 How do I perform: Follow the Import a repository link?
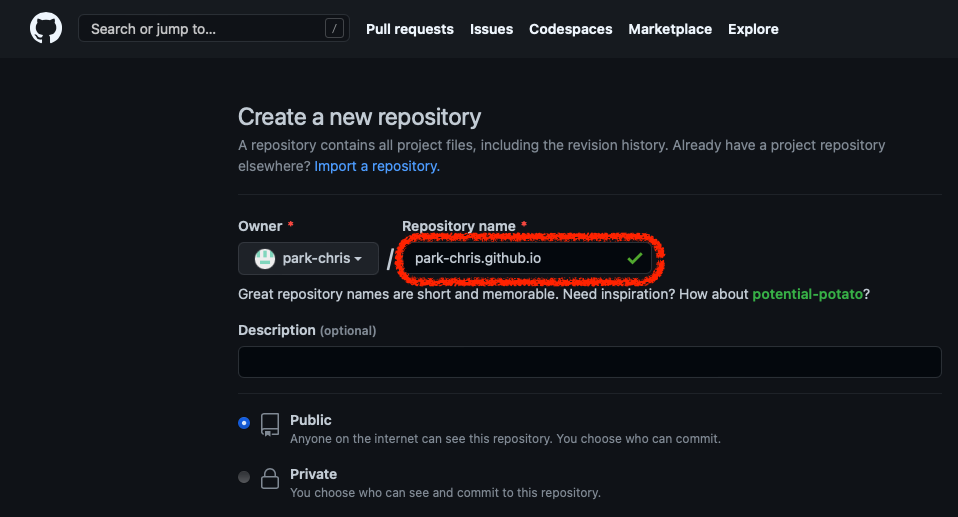coord(377,166)
